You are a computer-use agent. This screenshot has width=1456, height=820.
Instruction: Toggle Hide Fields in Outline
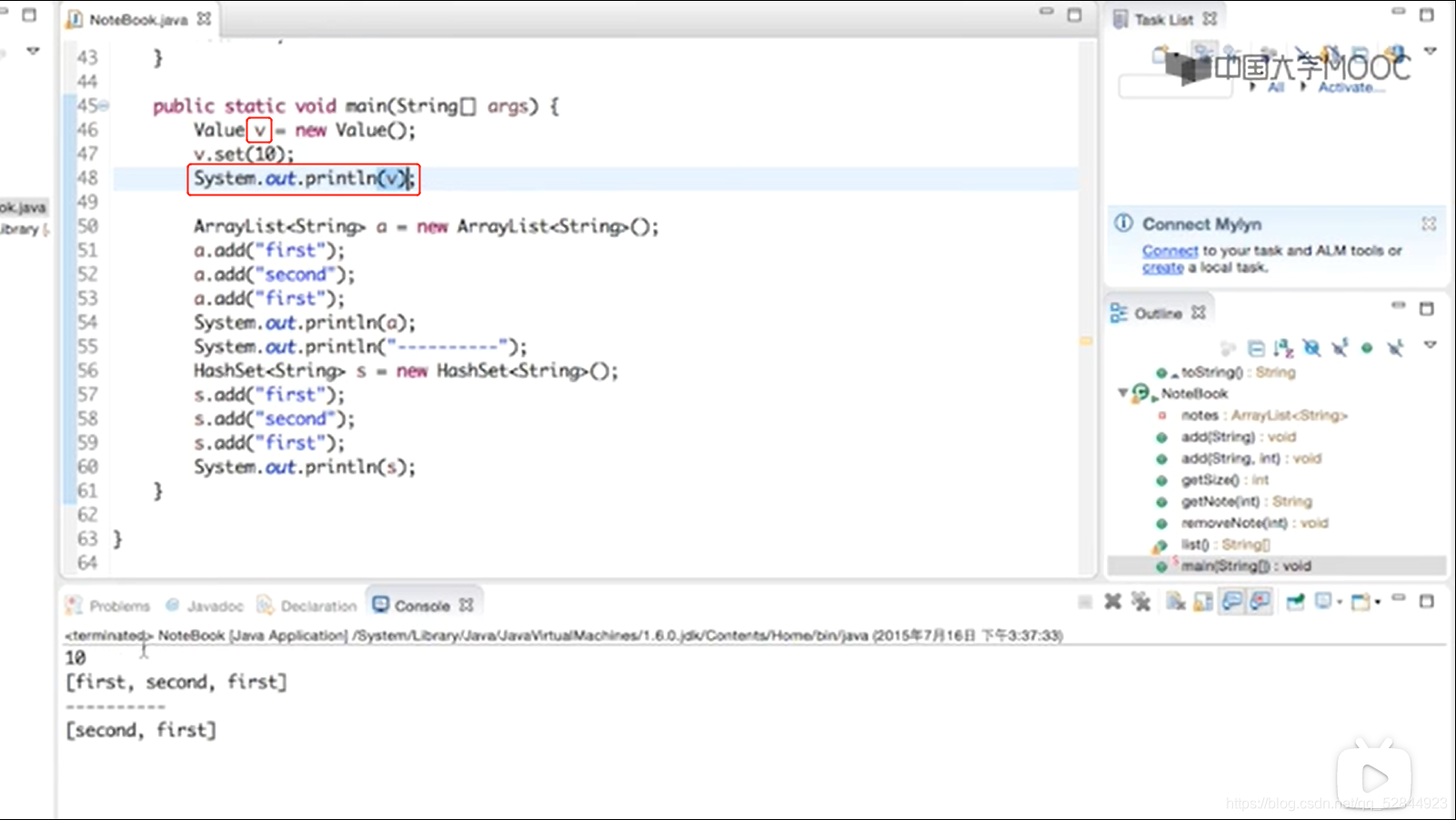click(x=1311, y=348)
